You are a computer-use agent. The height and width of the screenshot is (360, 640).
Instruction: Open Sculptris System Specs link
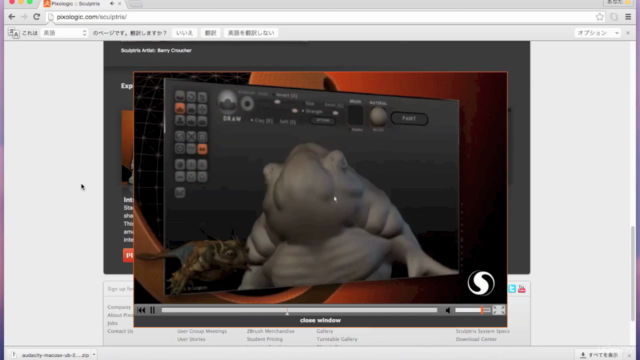click(x=483, y=331)
